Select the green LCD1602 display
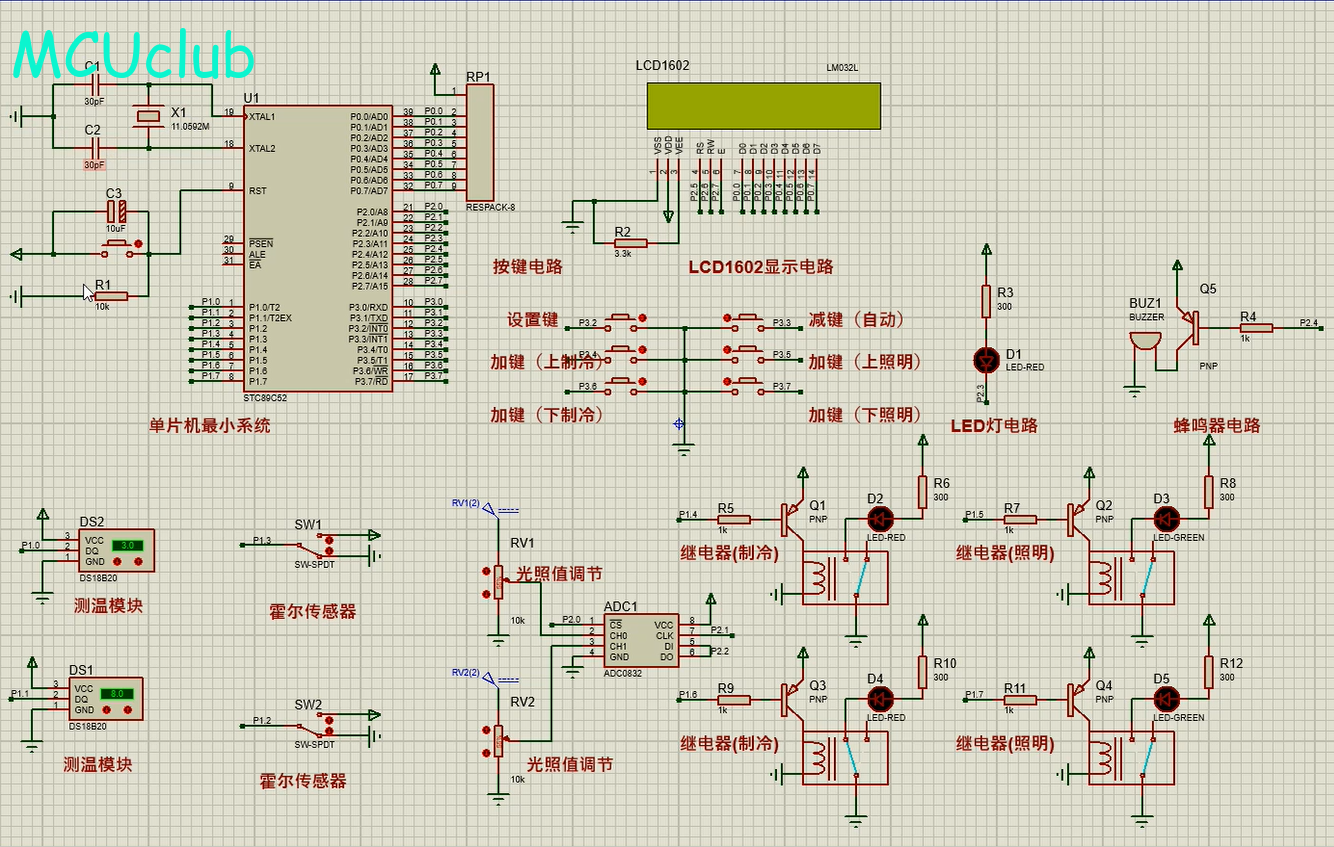 [x=763, y=105]
